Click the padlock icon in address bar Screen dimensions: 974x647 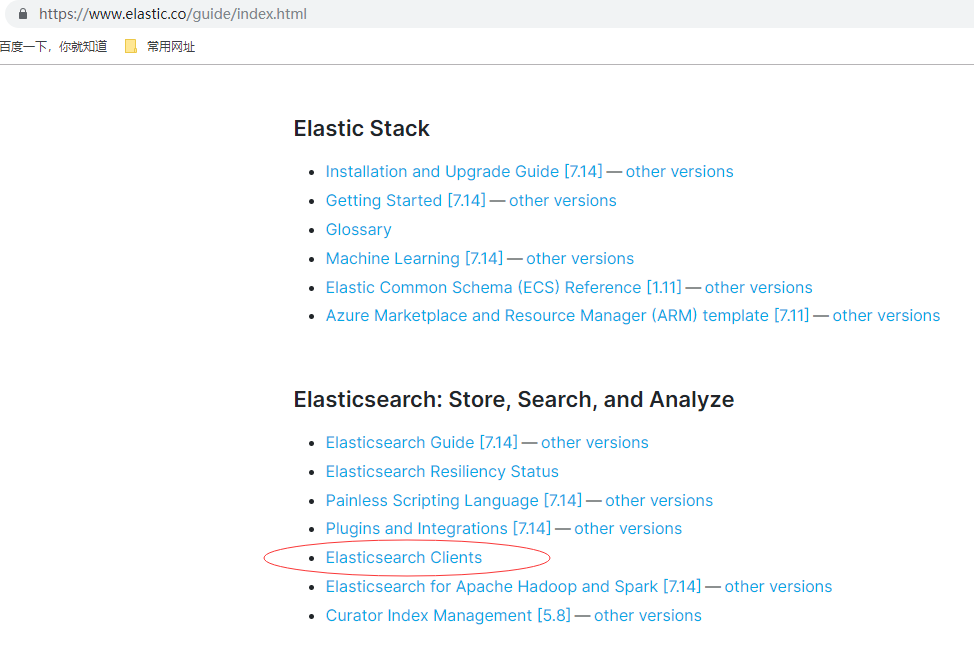tap(23, 14)
